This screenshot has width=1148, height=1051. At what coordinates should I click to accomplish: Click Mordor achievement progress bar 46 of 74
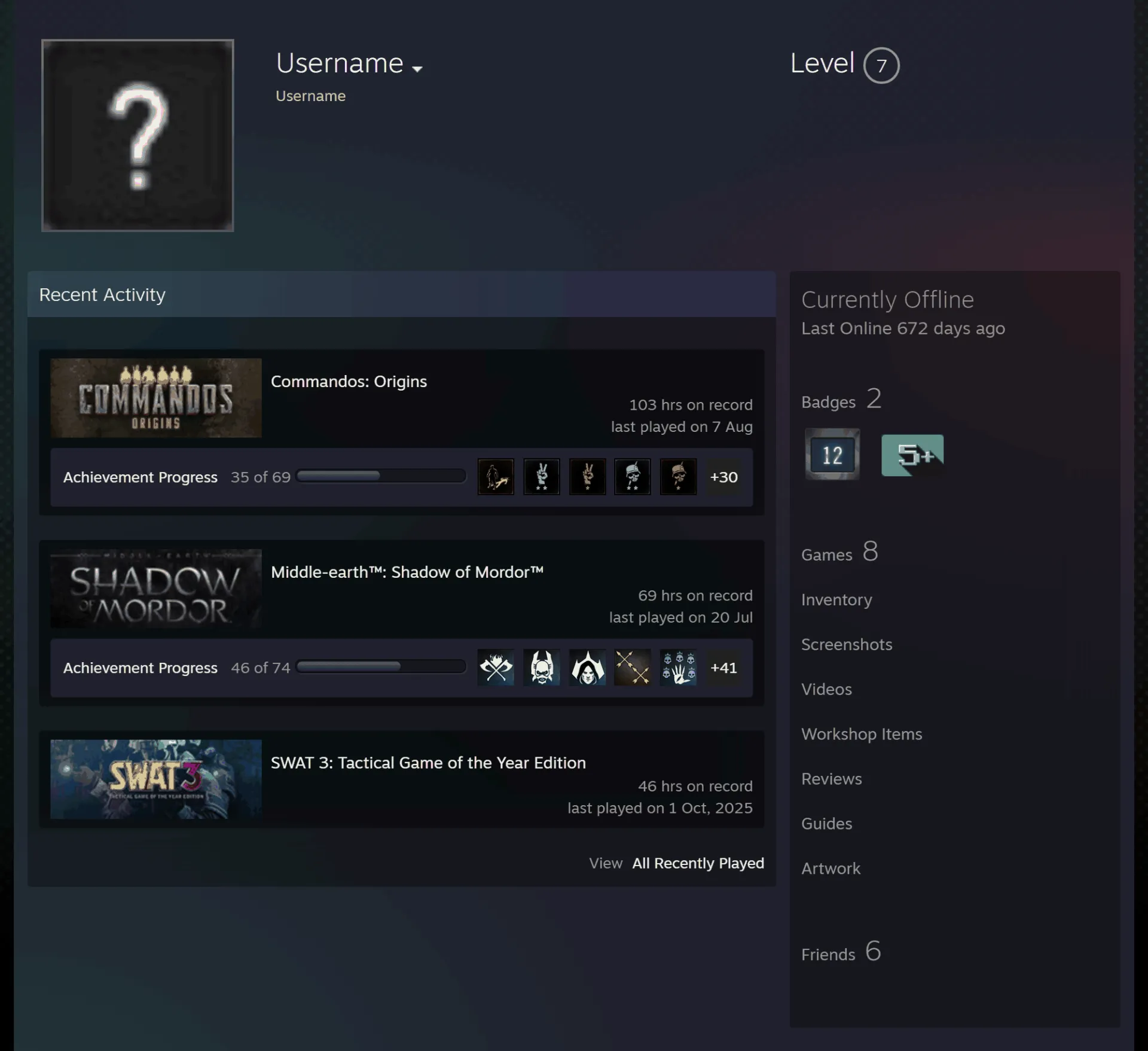pyautogui.click(x=381, y=667)
